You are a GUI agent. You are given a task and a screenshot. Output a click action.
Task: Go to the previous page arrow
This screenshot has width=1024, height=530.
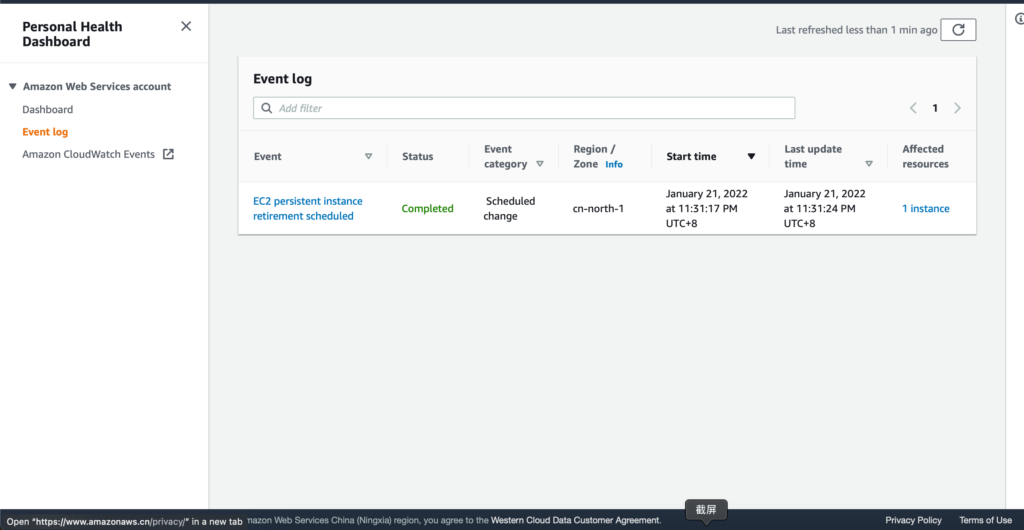[913, 108]
